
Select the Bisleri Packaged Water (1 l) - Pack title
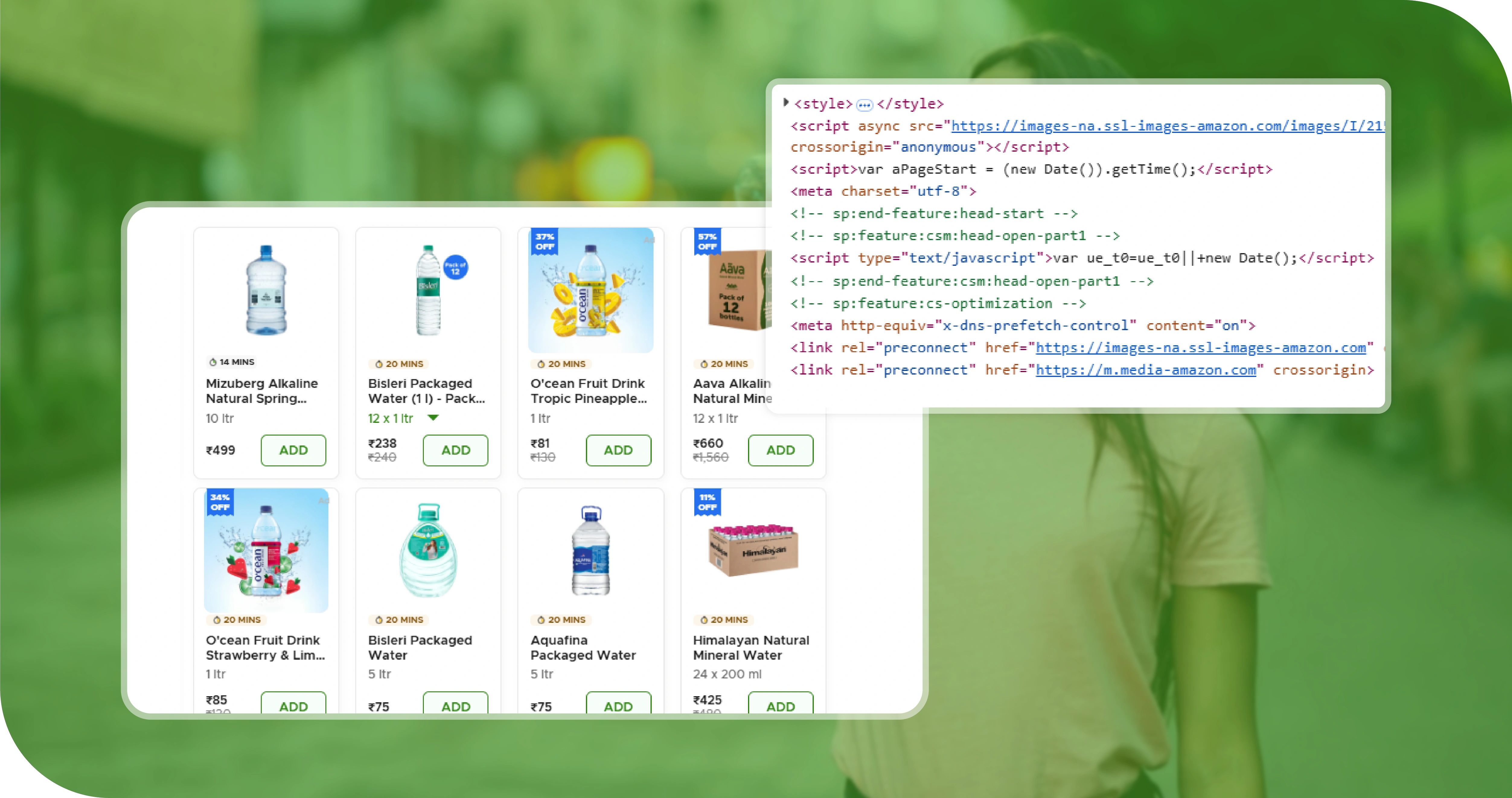(x=427, y=391)
